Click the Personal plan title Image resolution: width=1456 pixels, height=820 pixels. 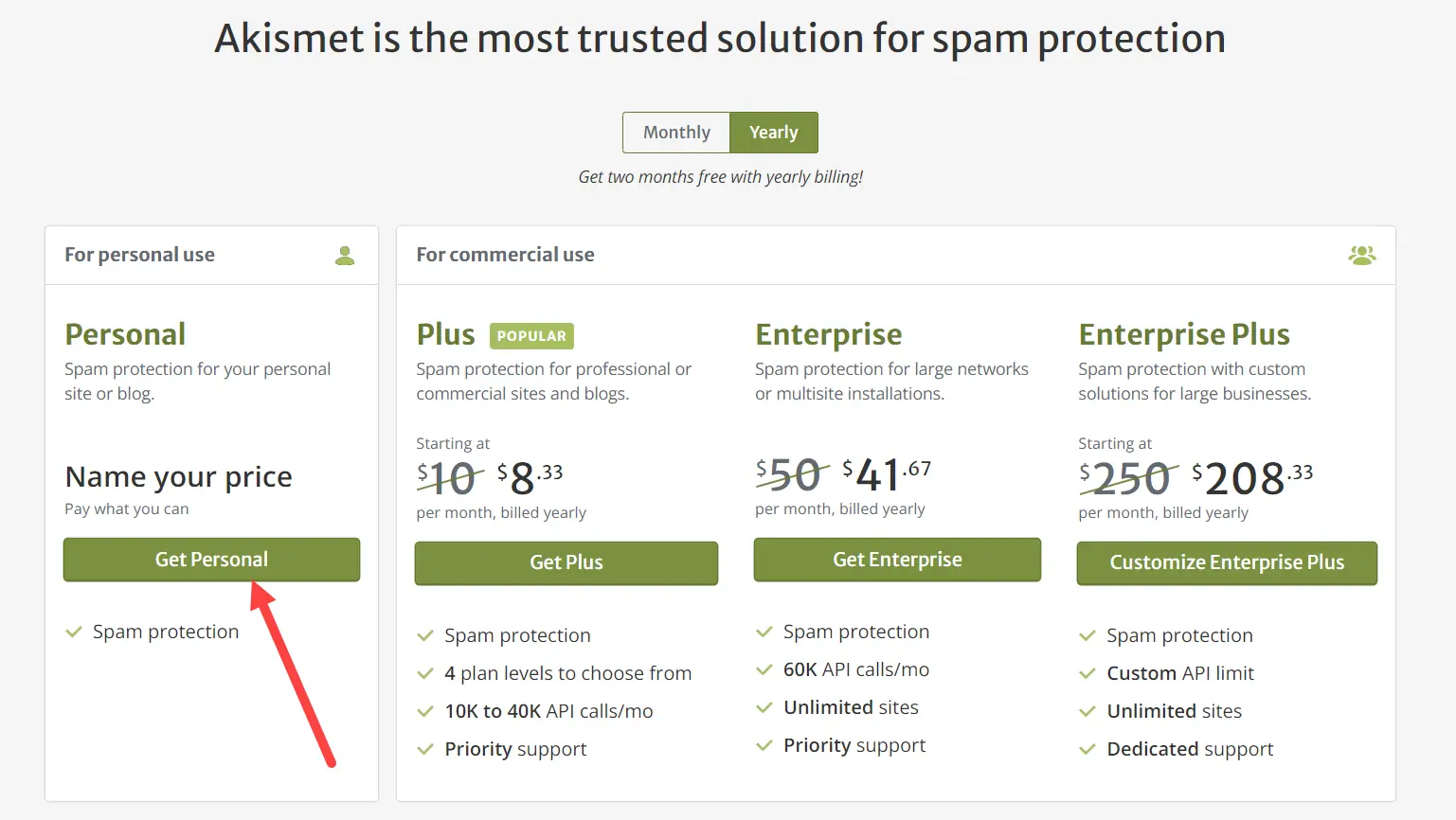click(x=125, y=334)
